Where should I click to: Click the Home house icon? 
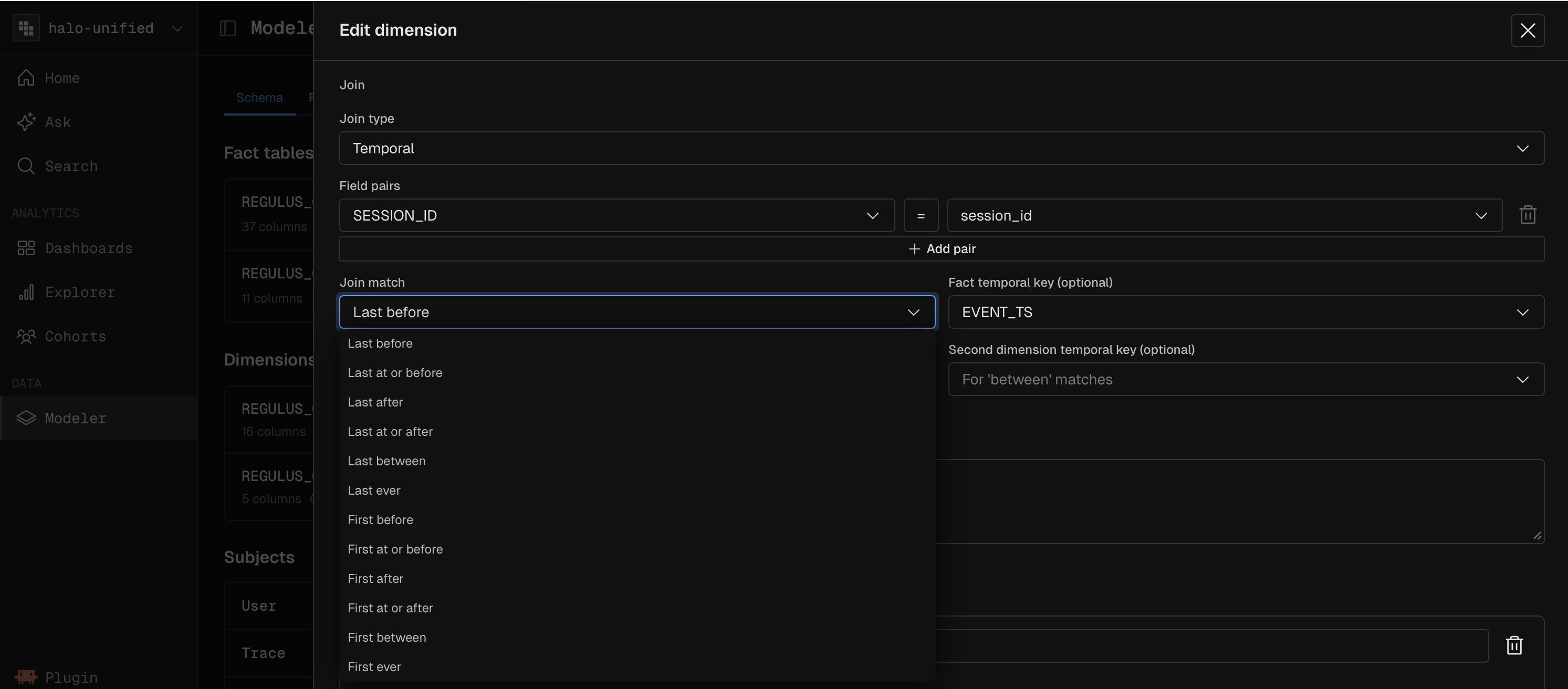click(x=26, y=77)
